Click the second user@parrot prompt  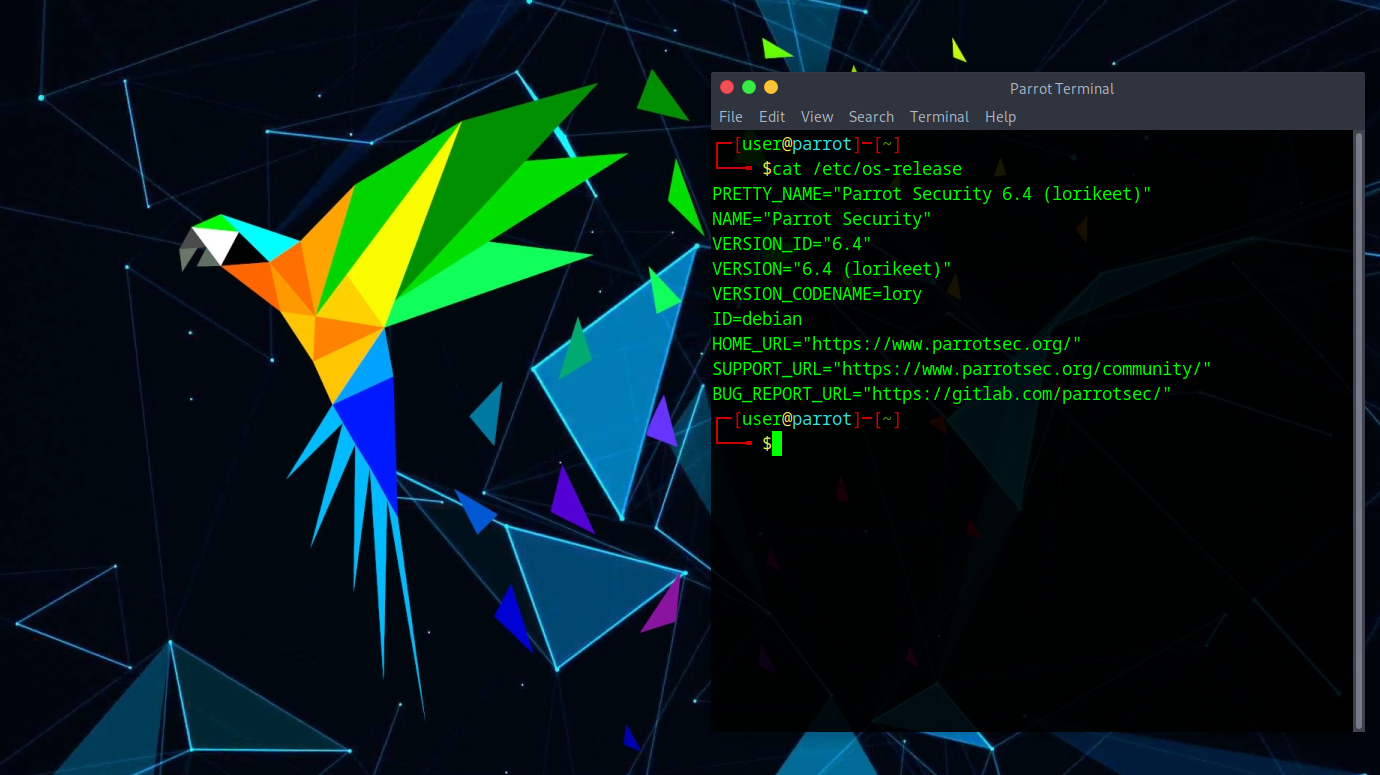797,419
